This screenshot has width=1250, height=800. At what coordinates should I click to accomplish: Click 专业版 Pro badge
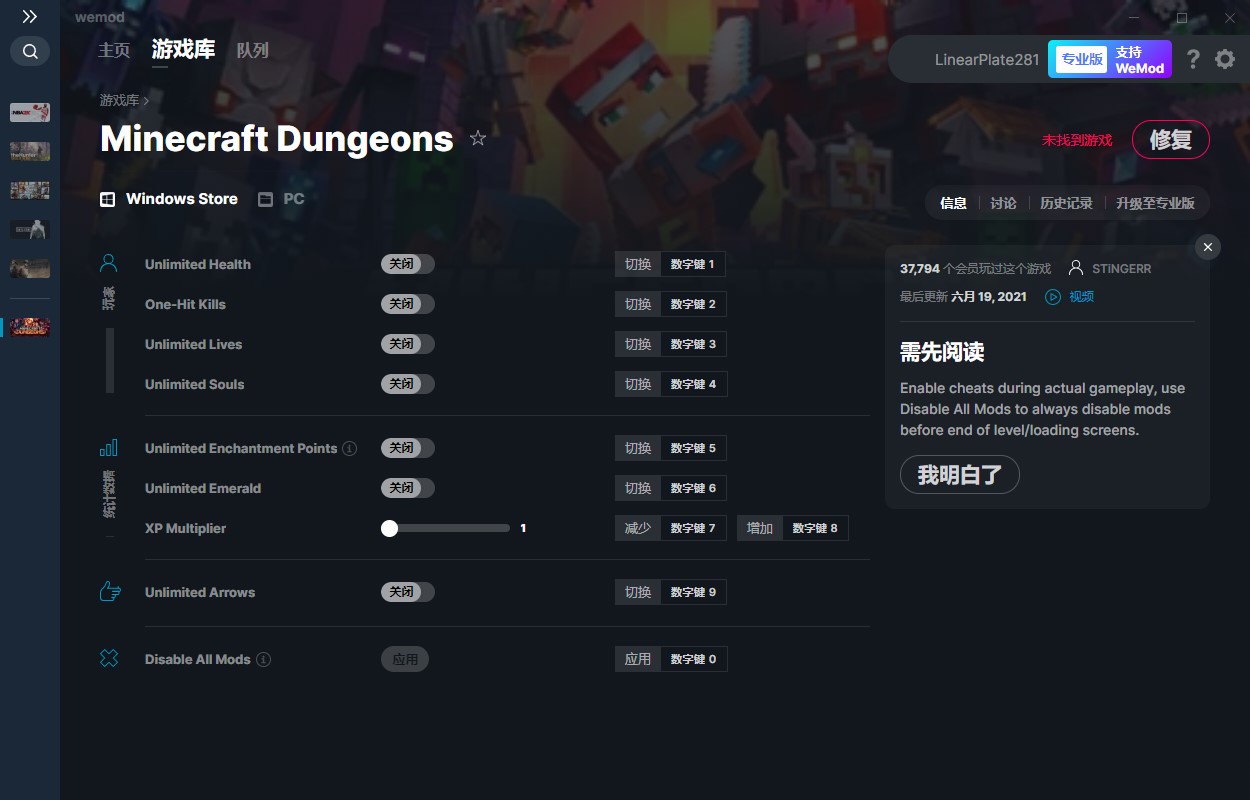pyautogui.click(x=1081, y=59)
